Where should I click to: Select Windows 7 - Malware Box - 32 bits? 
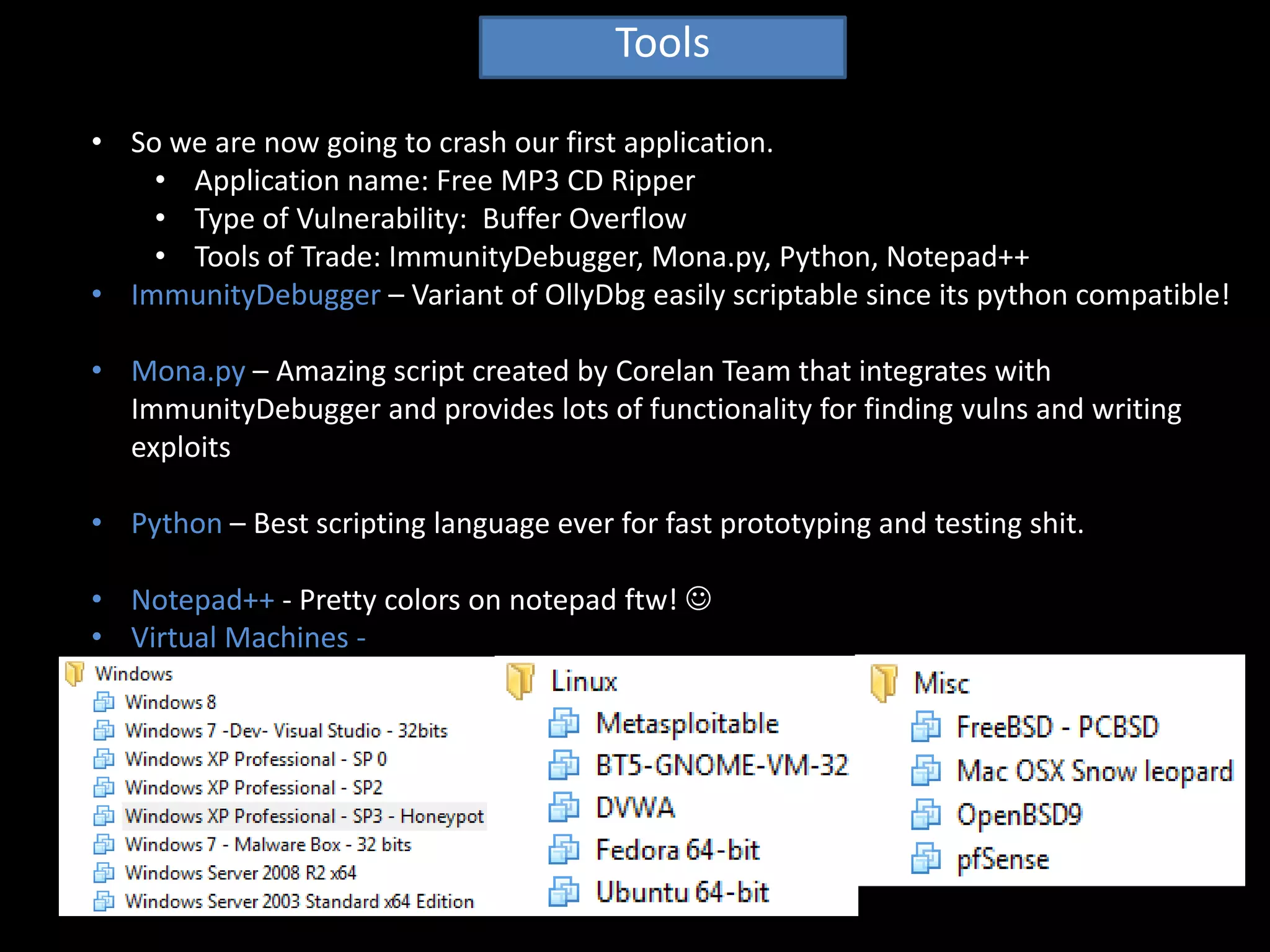[x=268, y=844]
